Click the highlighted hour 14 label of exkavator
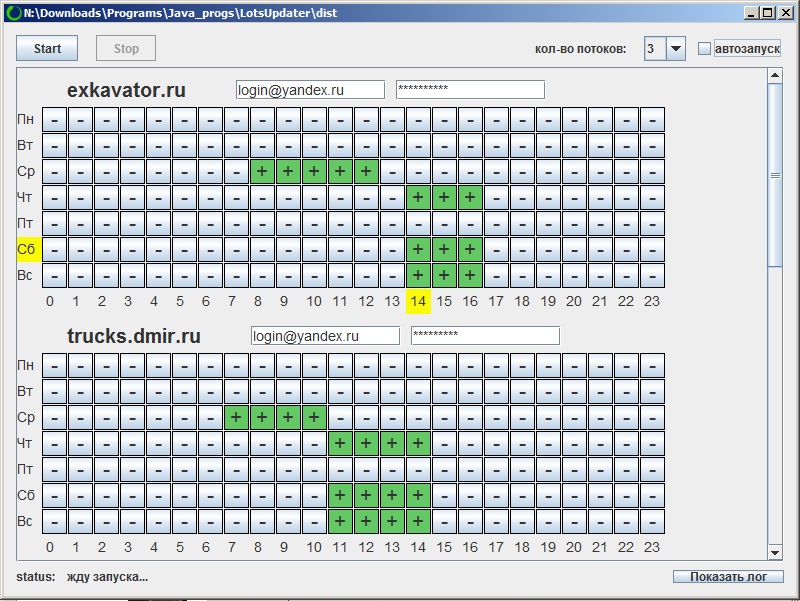The image size is (800, 601). click(x=418, y=302)
